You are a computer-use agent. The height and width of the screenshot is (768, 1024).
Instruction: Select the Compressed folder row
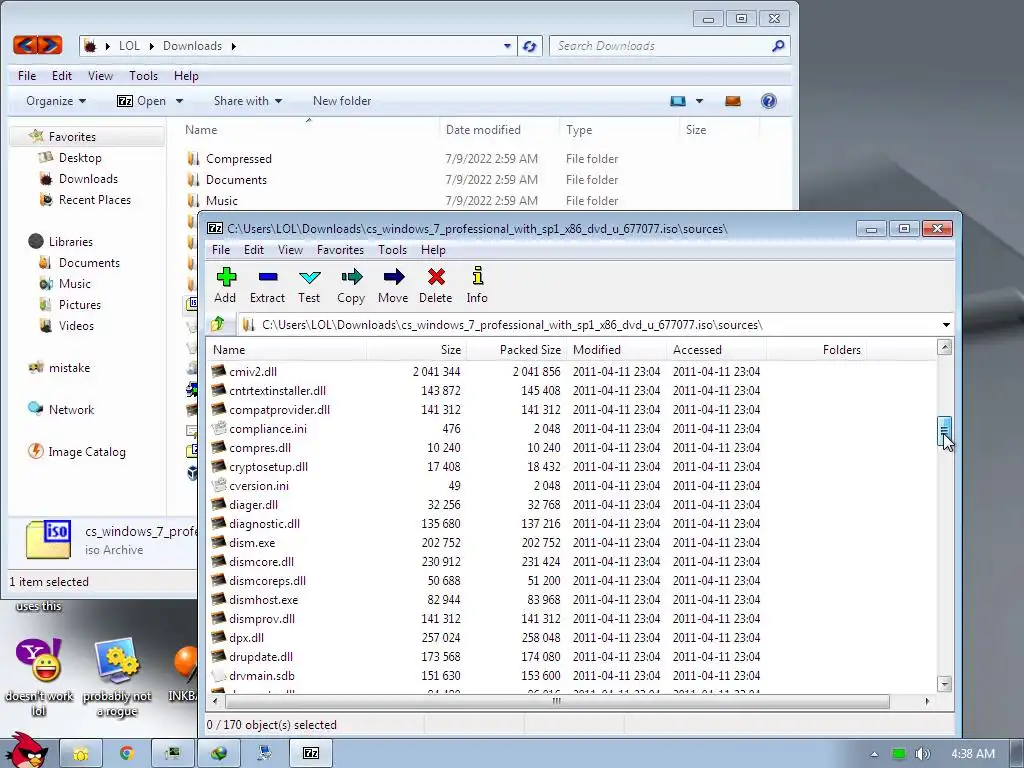473,159
